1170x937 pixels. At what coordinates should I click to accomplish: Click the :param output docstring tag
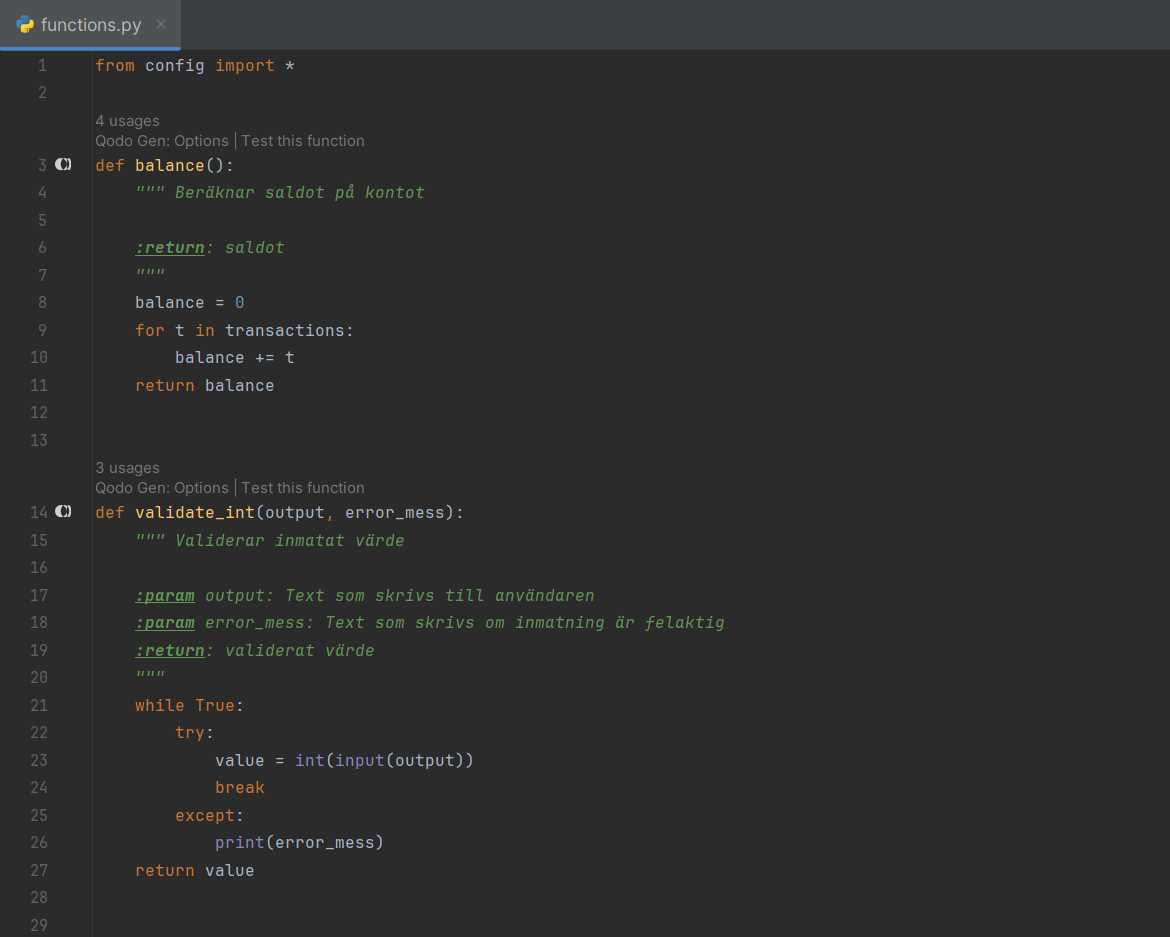165,595
